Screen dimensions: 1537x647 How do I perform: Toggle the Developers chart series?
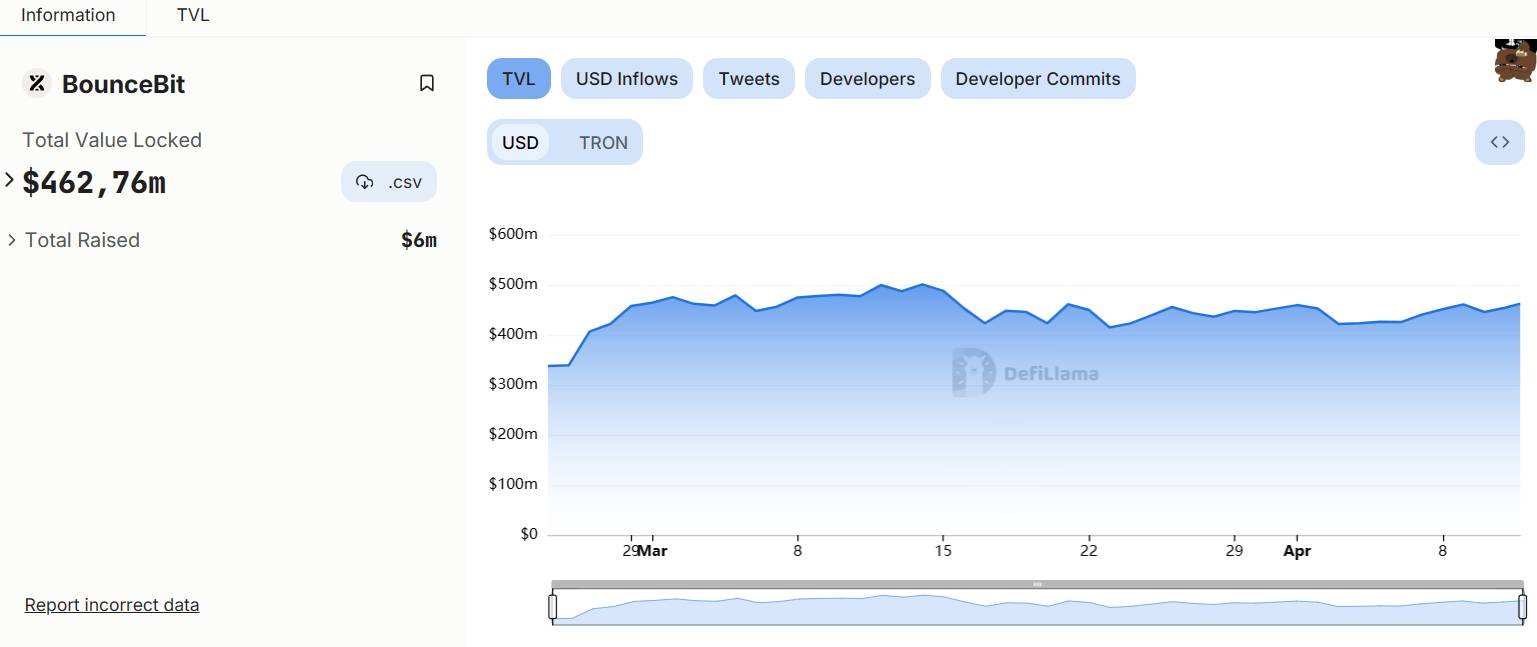[867, 79]
